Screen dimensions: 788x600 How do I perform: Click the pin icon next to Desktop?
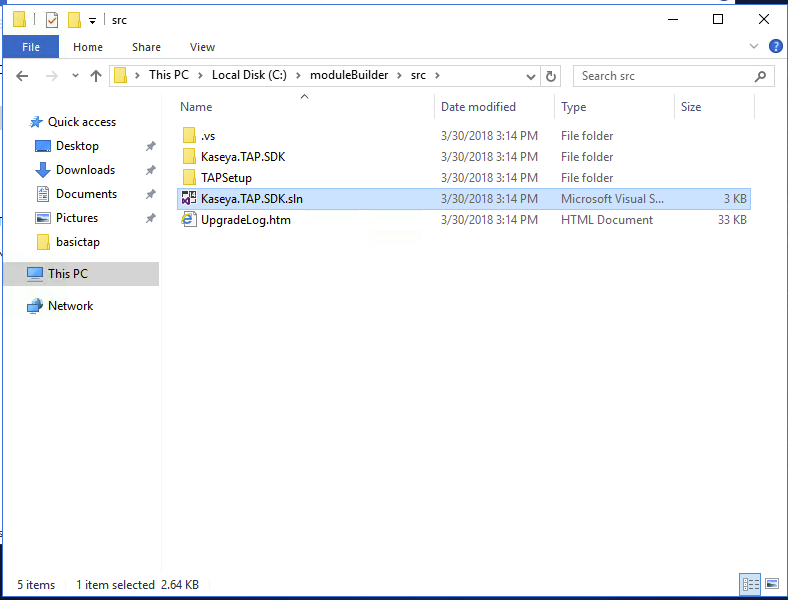150,146
